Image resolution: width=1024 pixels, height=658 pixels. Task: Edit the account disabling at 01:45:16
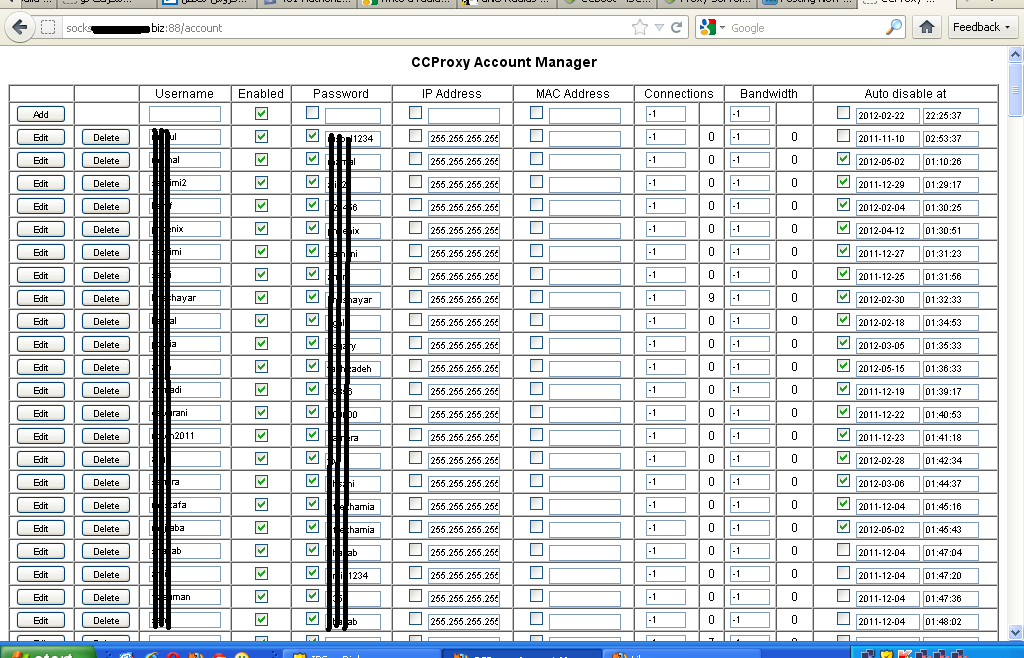click(40, 505)
